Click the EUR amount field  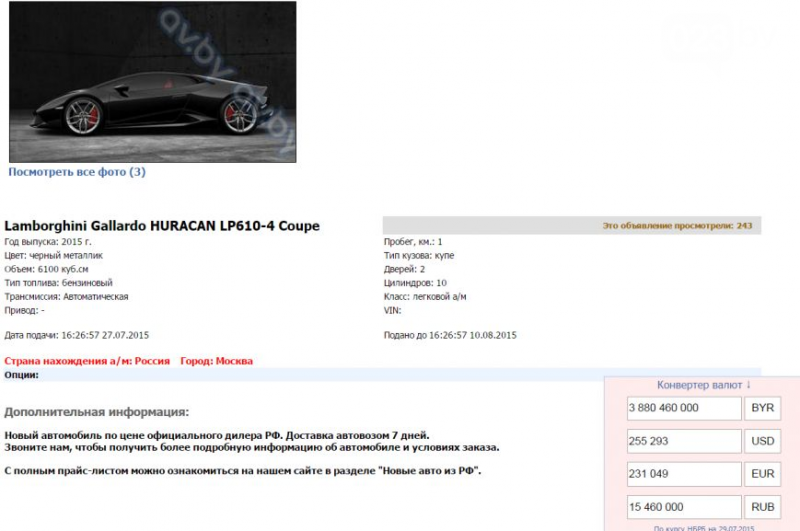point(684,474)
